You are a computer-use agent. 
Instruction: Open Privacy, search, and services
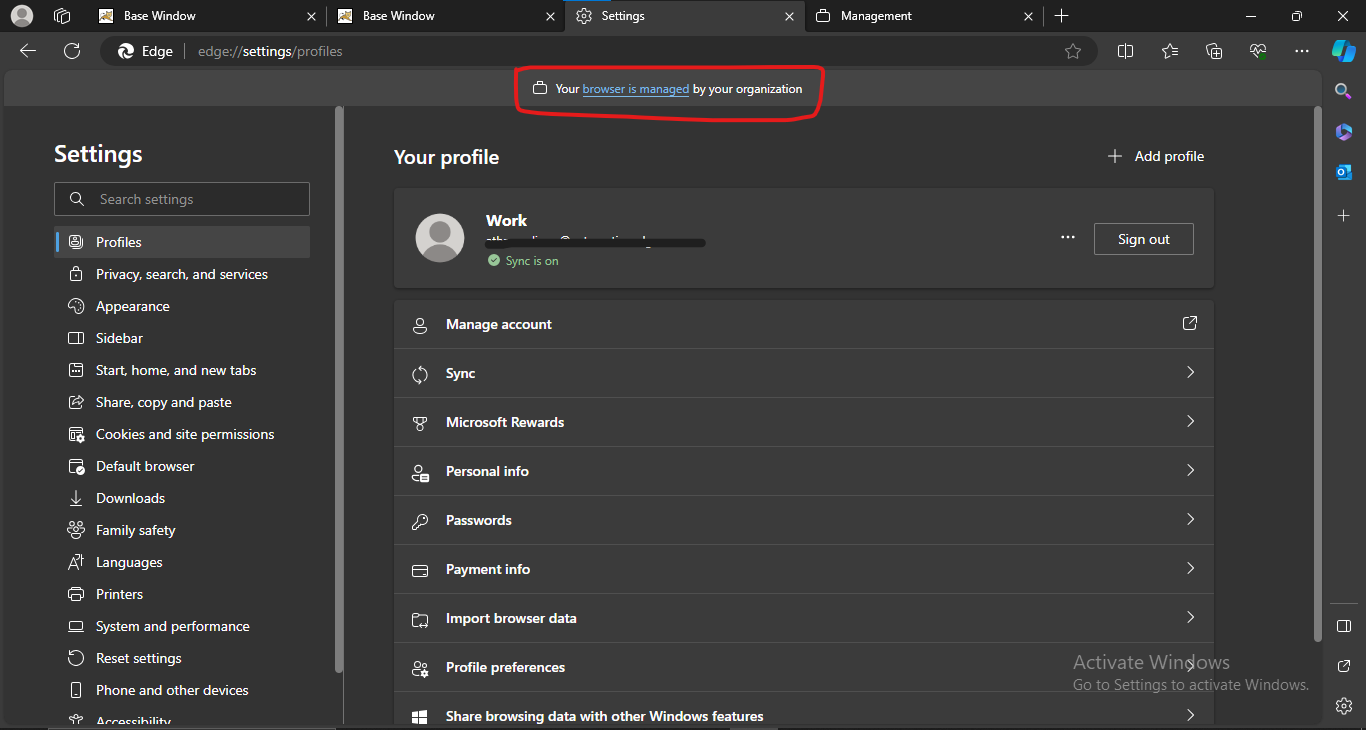tap(182, 274)
